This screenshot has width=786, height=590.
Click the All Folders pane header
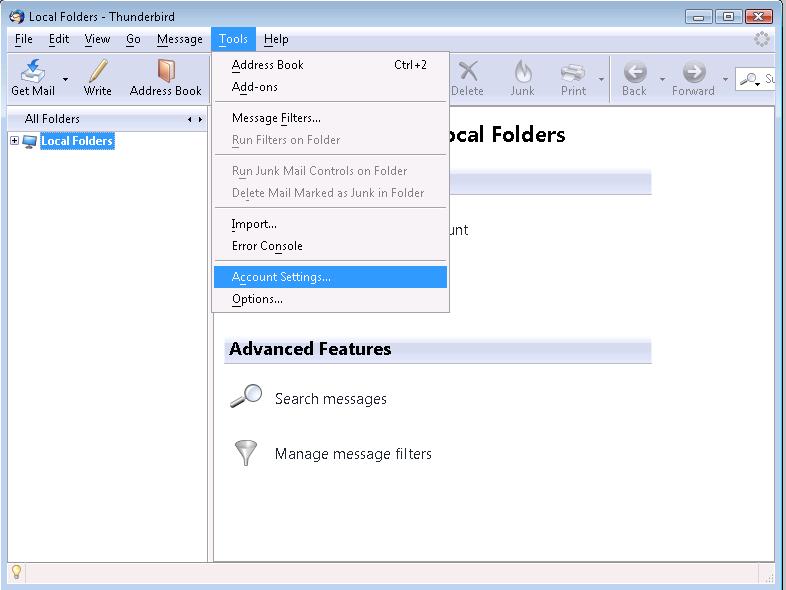pos(107,119)
